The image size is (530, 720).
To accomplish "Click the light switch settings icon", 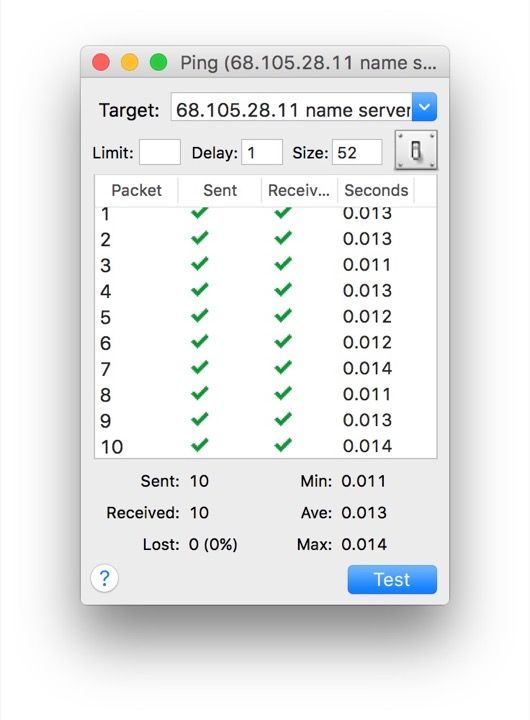I will (416, 150).
